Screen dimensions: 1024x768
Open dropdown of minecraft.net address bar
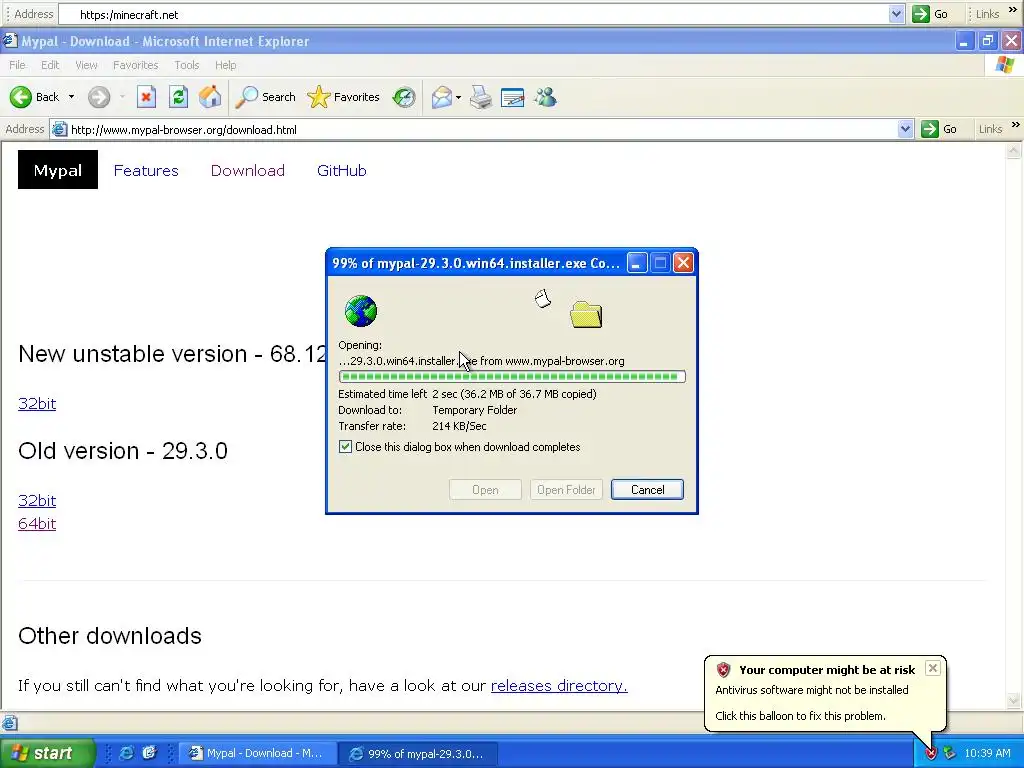pyautogui.click(x=896, y=14)
